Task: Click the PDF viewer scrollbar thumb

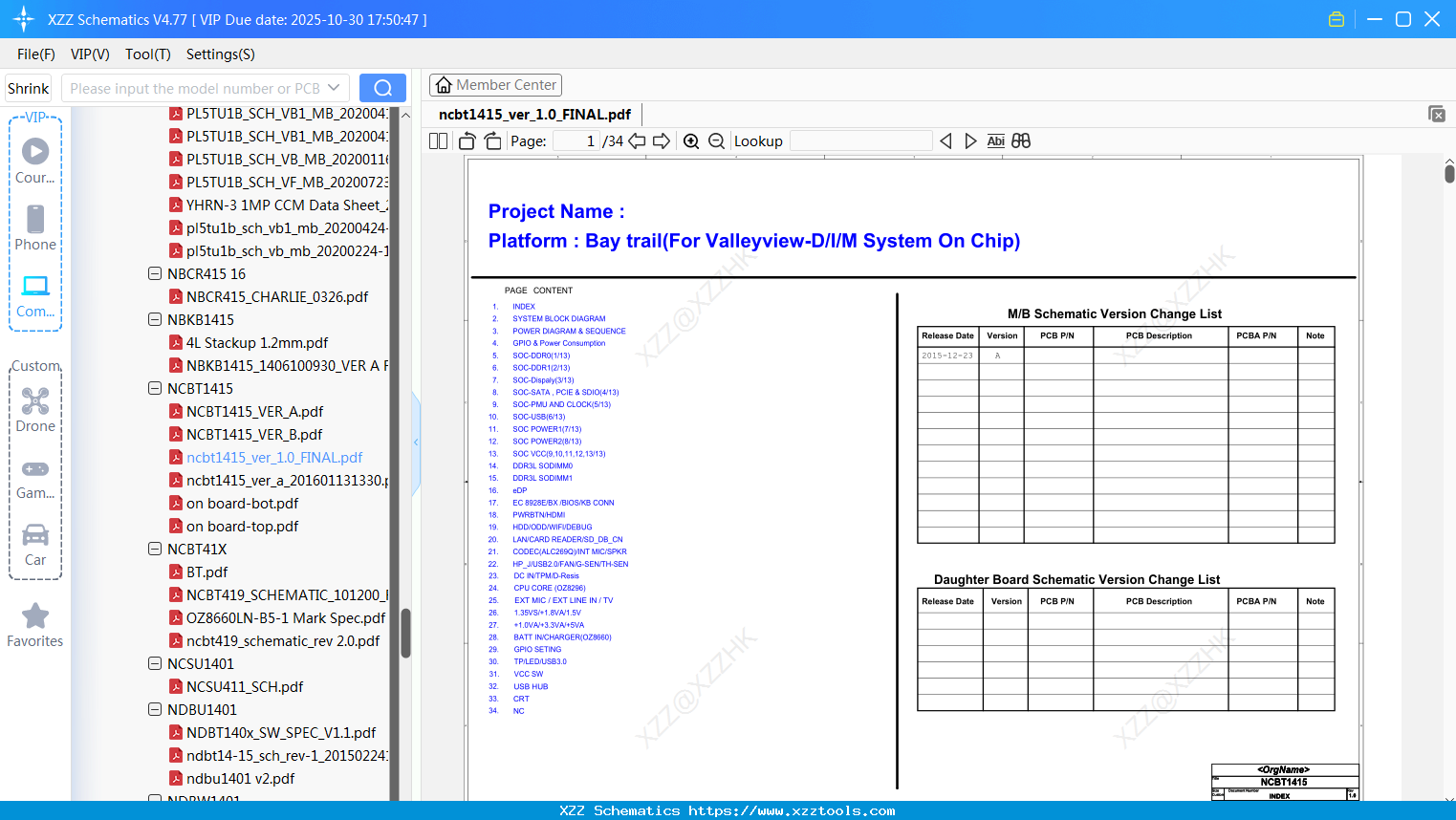Action: point(1449,173)
